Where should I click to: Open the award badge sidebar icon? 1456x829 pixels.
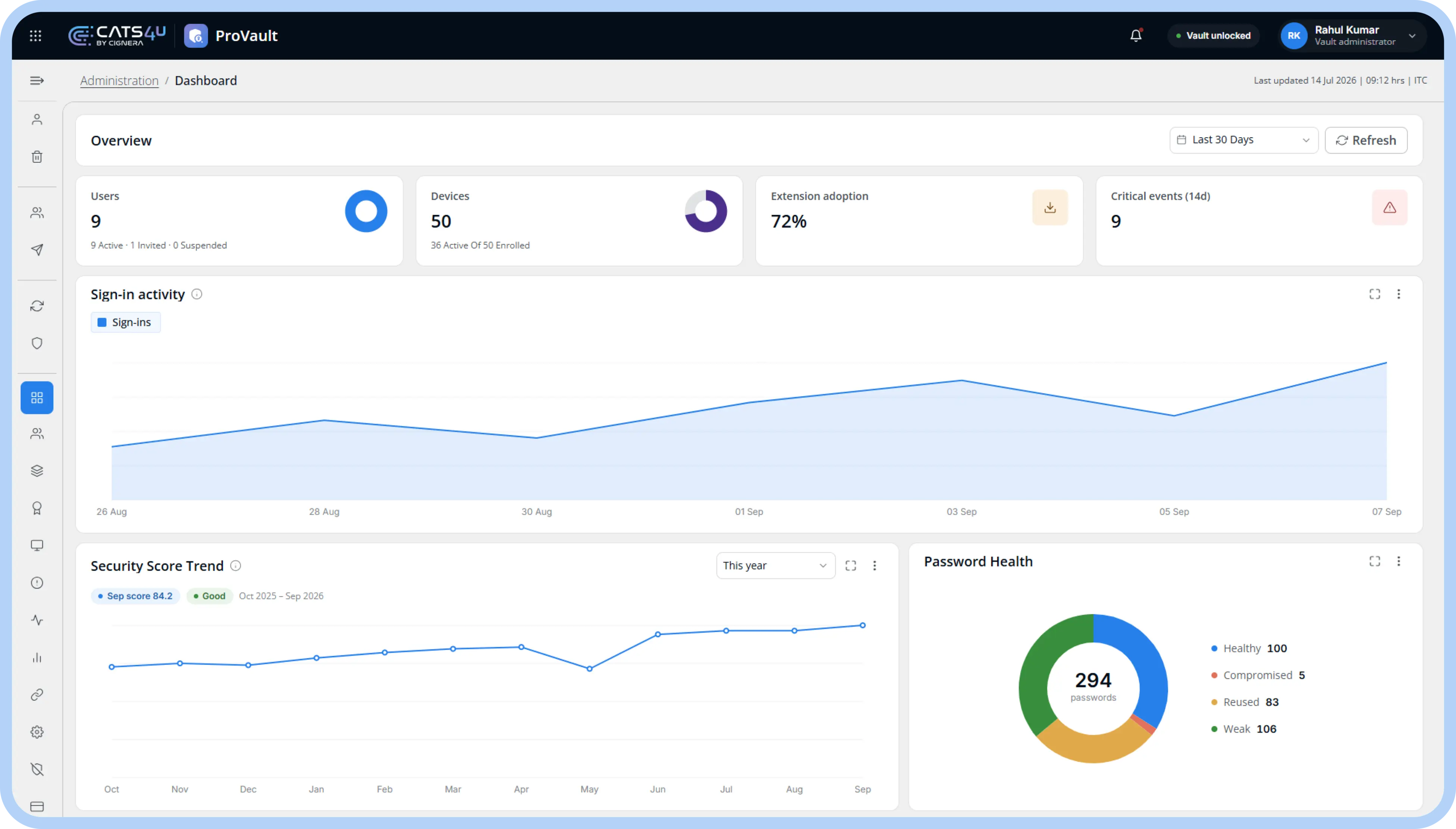37,508
